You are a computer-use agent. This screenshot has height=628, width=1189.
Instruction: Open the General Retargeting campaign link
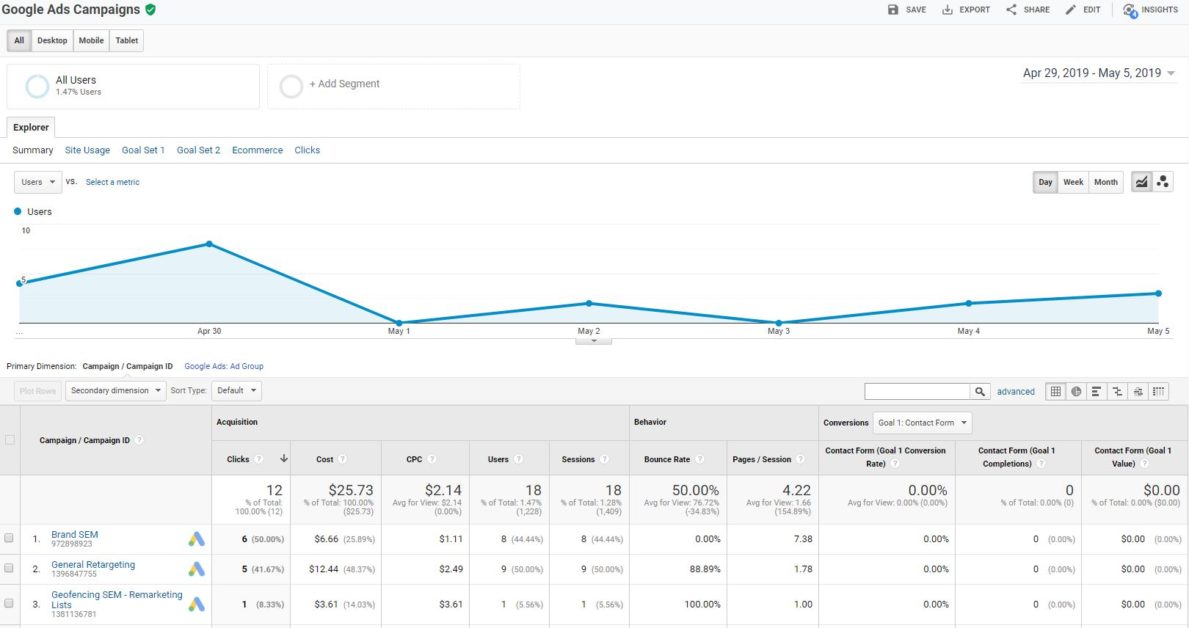[93, 564]
